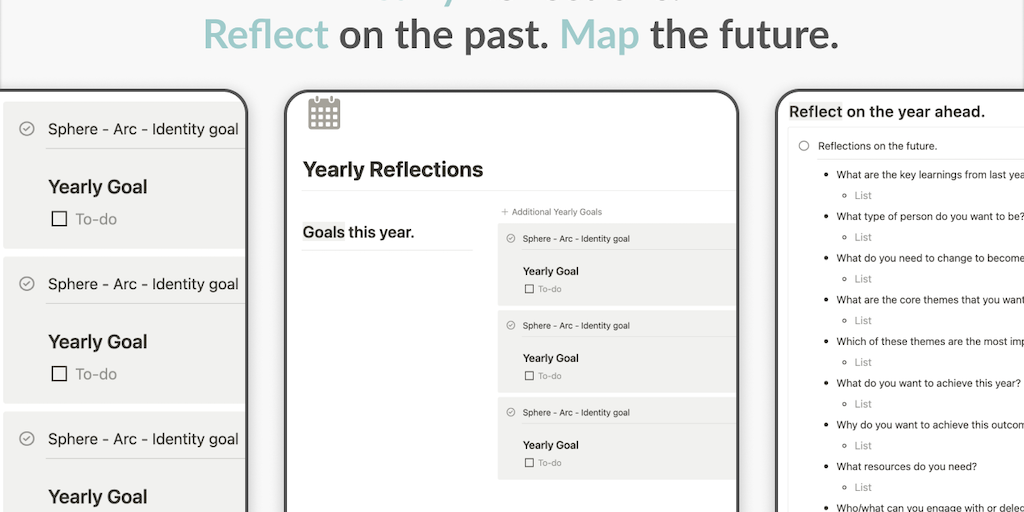This screenshot has width=1024, height=512.
Task: Click check-circle icon on top left-panel Sphere card
Action: [x=28, y=129]
